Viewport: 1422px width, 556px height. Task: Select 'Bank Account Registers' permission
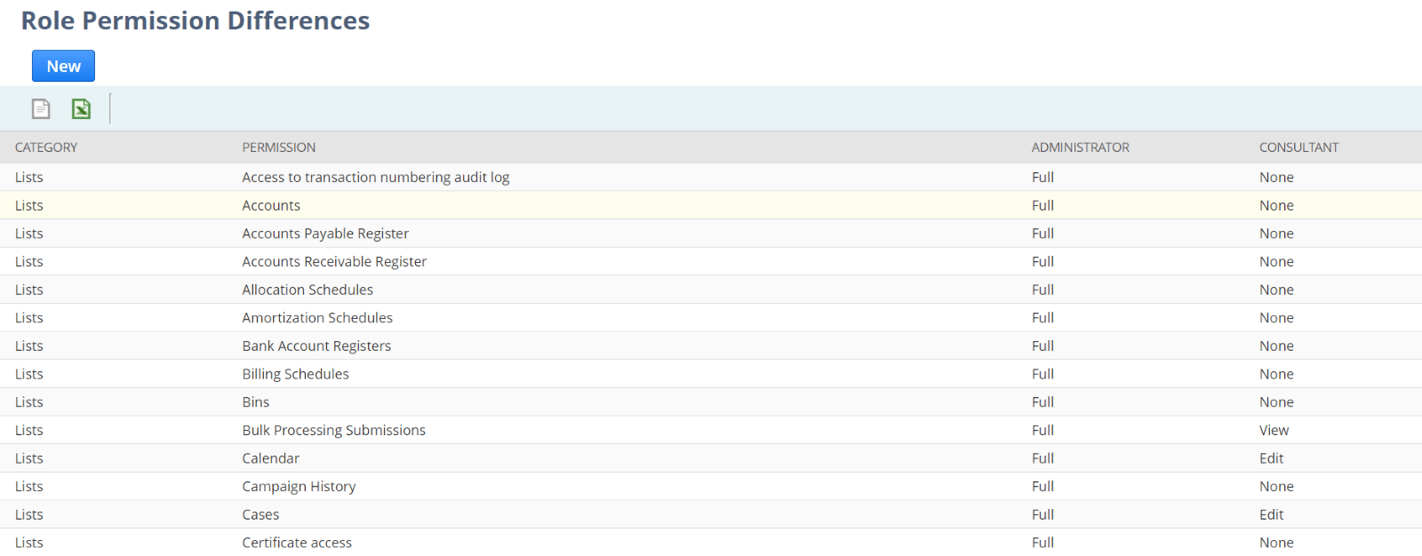point(316,345)
